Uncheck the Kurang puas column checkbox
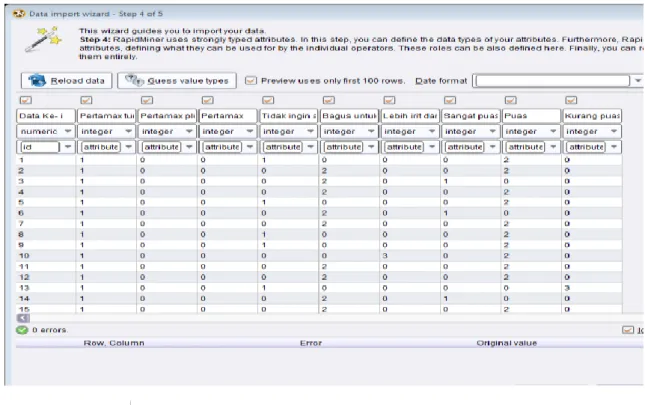The height and width of the screenshot is (405, 645). tap(571, 100)
